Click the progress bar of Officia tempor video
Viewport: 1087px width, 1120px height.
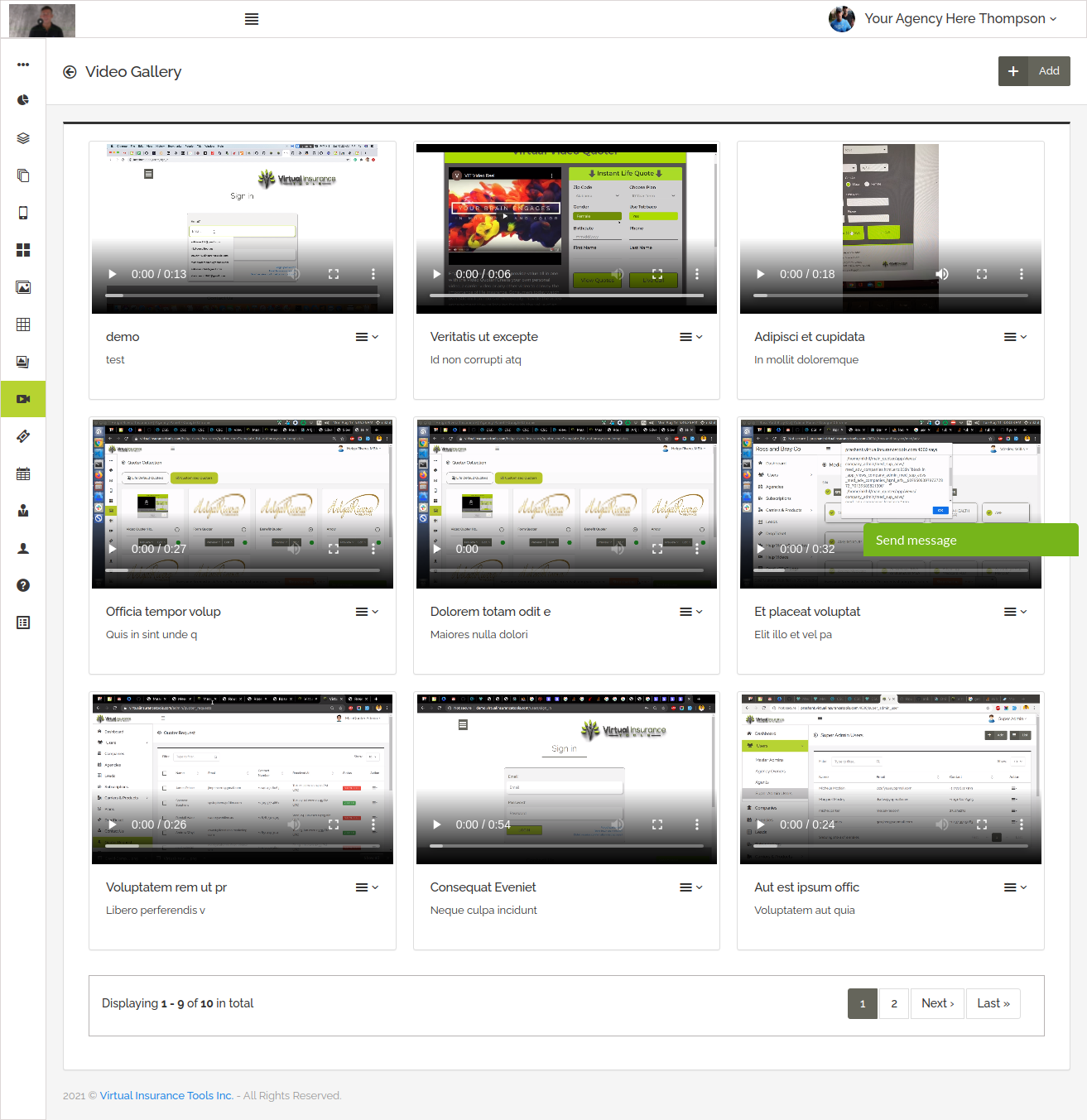[243, 570]
